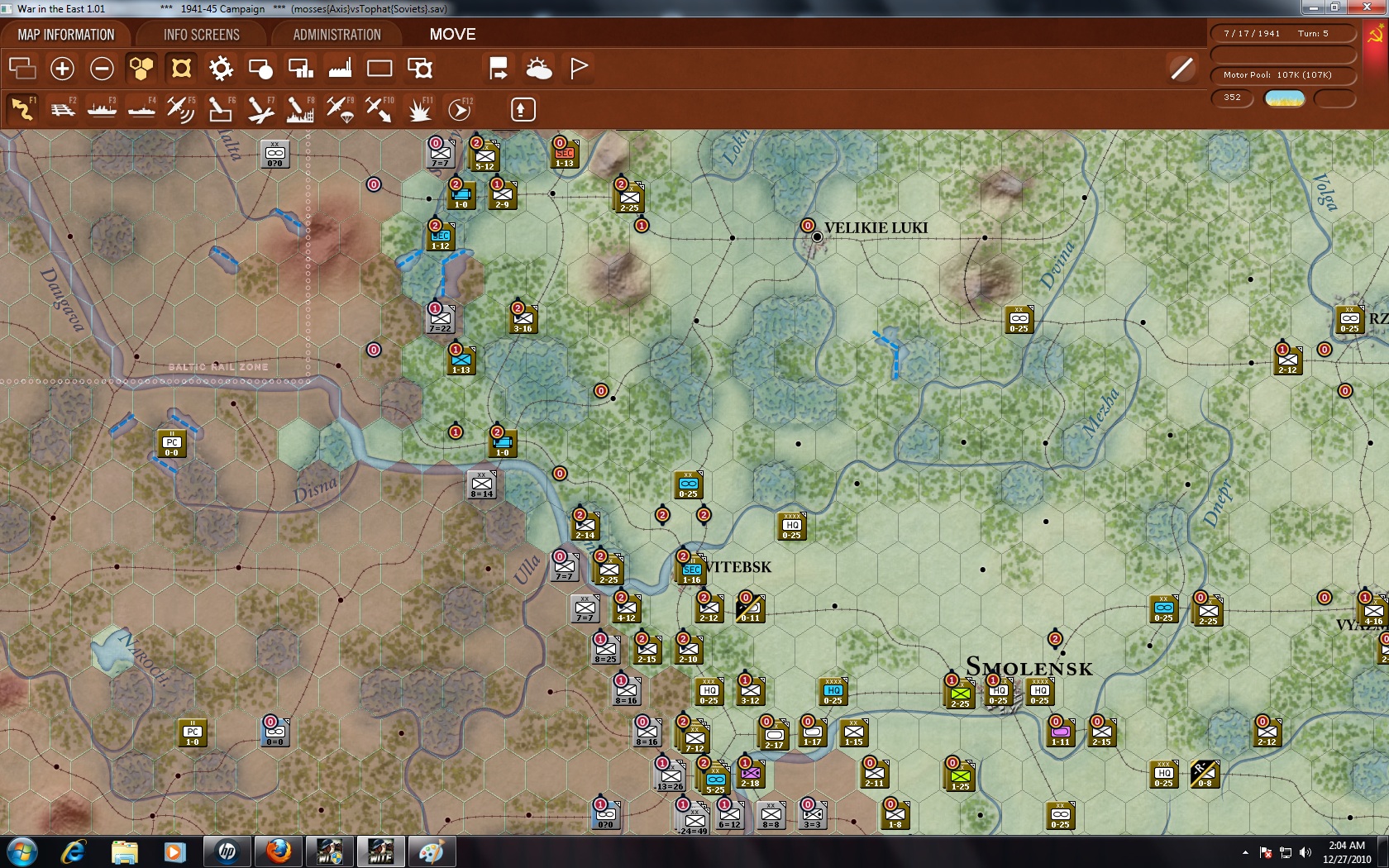
Task: Select F9 air transport parachute icon
Action: coord(340,109)
